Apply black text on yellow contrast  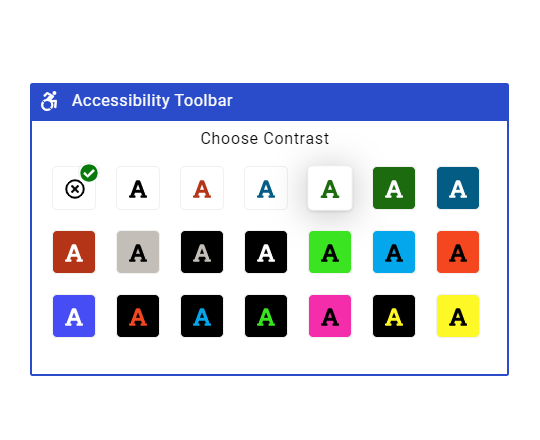click(458, 316)
